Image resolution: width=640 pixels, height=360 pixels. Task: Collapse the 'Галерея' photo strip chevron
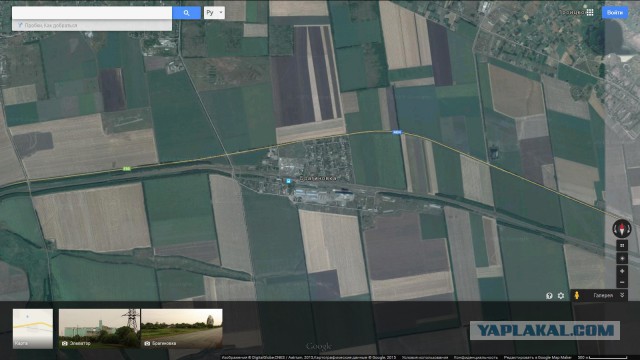click(x=622, y=295)
